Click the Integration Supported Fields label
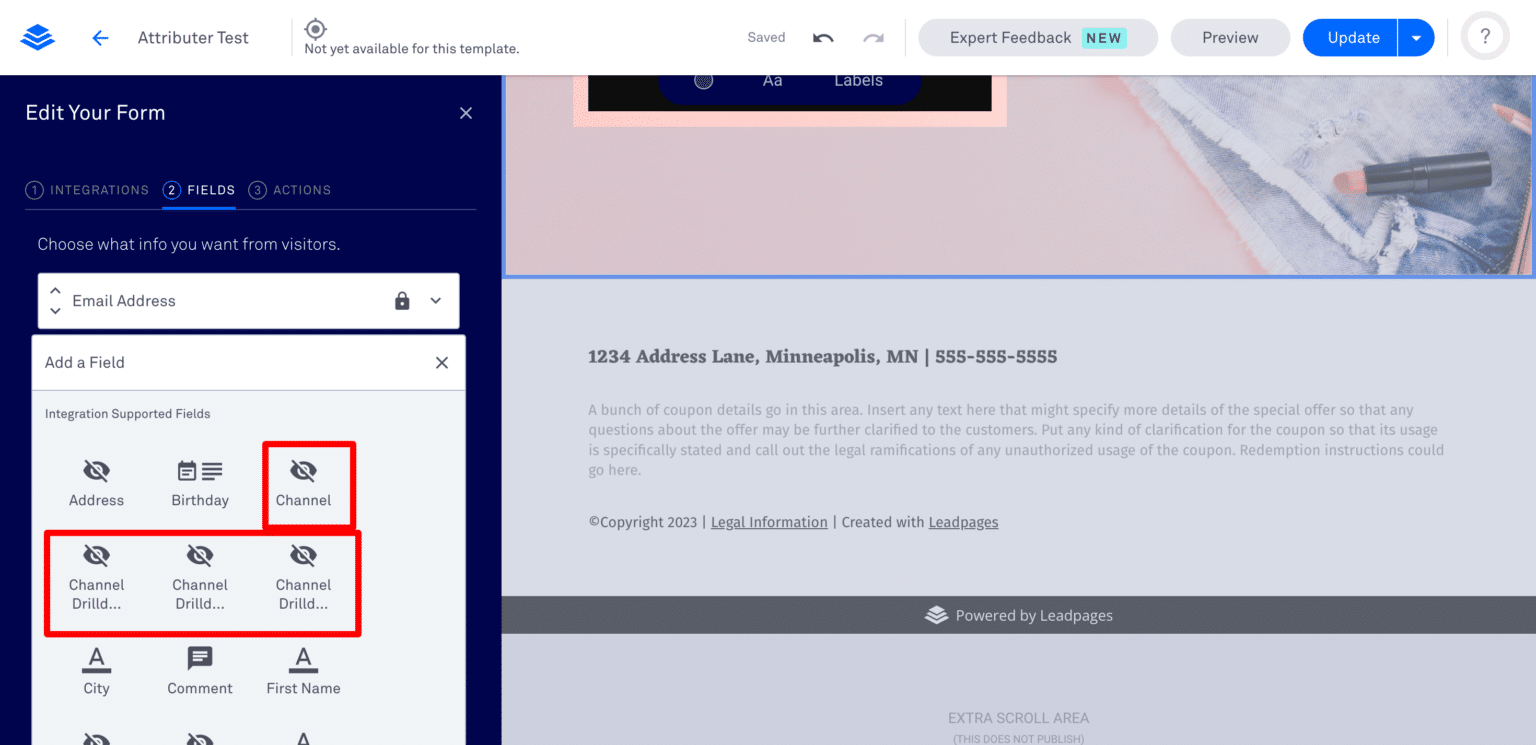 127,414
